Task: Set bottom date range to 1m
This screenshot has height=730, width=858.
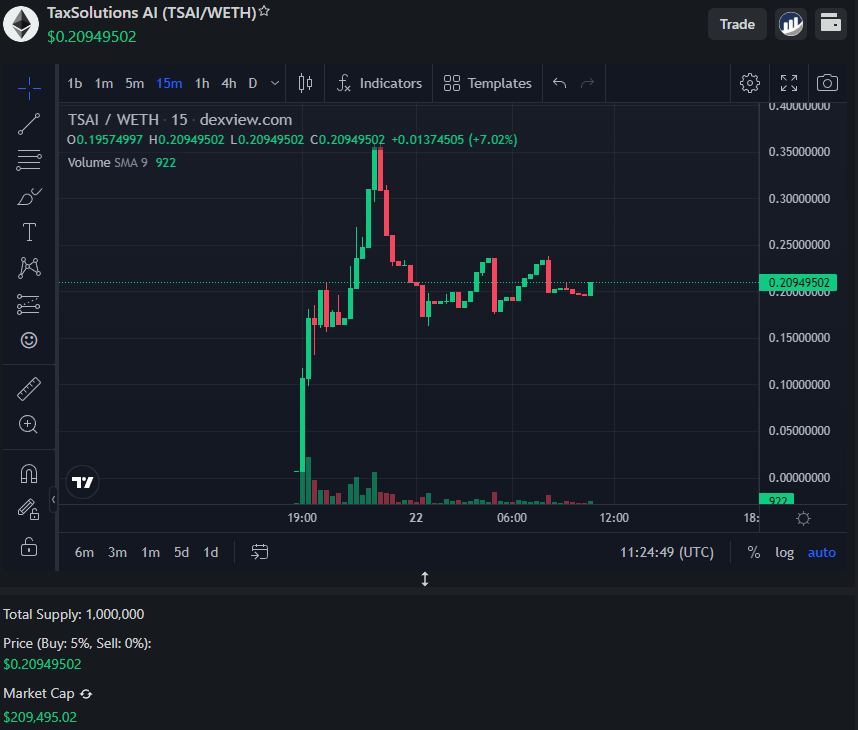Action: click(x=150, y=552)
